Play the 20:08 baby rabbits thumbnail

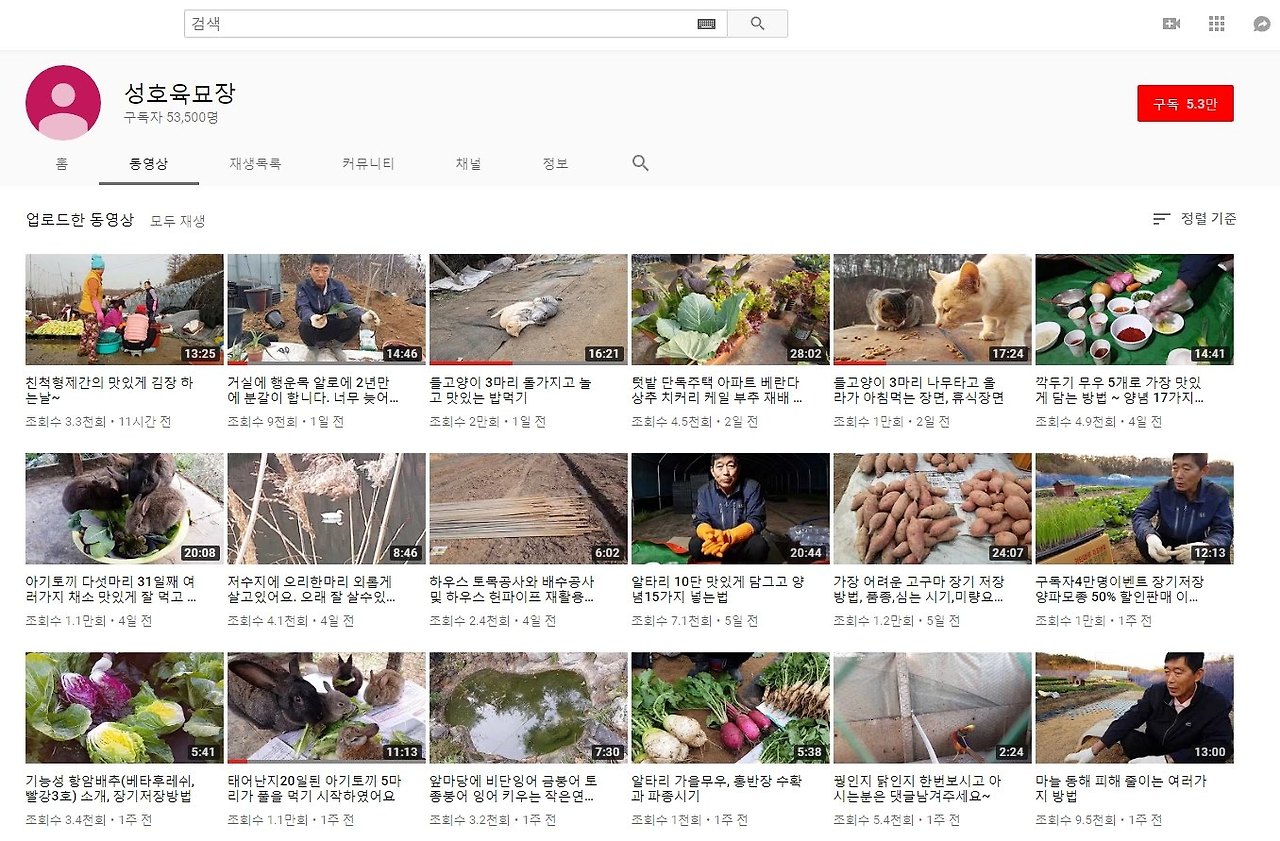pyautogui.click(x=125, y=509)
